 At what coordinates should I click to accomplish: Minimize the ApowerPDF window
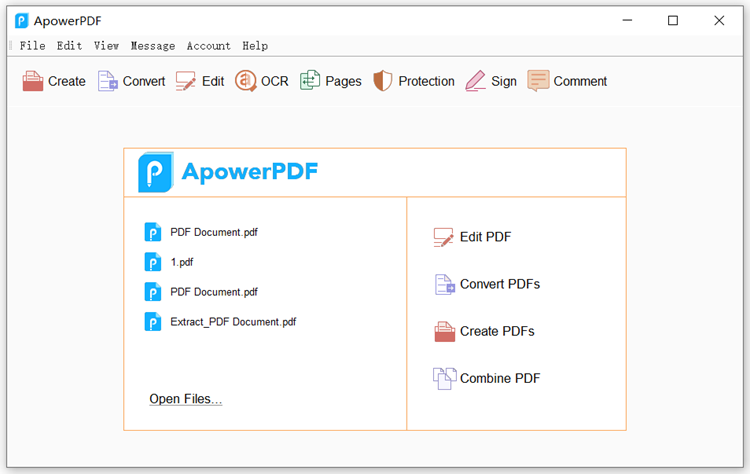point(628,21)
